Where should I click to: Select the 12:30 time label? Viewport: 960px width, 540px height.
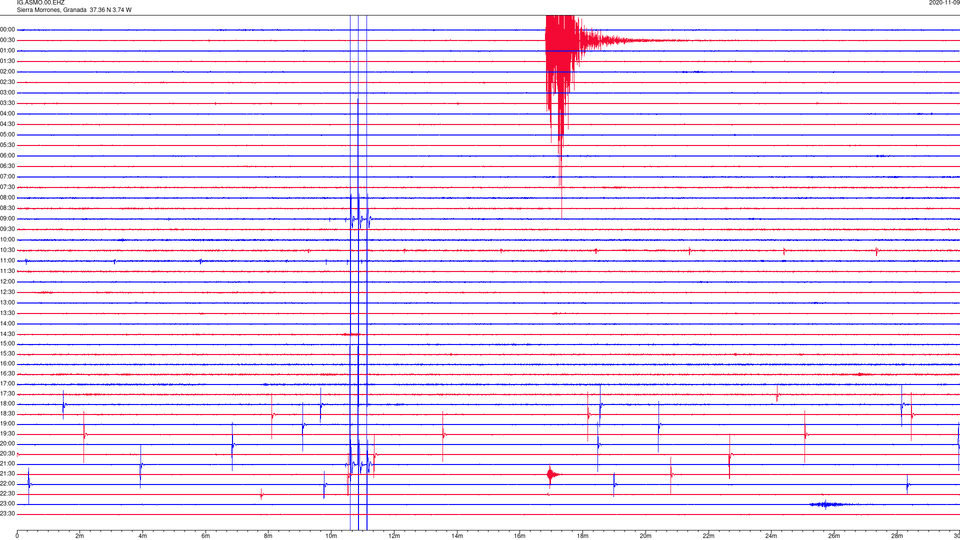[x=7, y=291]
